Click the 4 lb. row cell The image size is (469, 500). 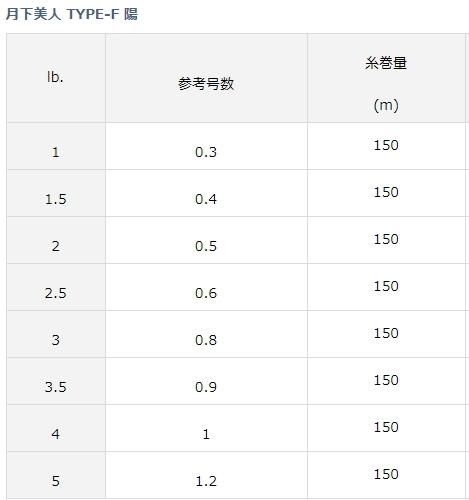(56, 428)
